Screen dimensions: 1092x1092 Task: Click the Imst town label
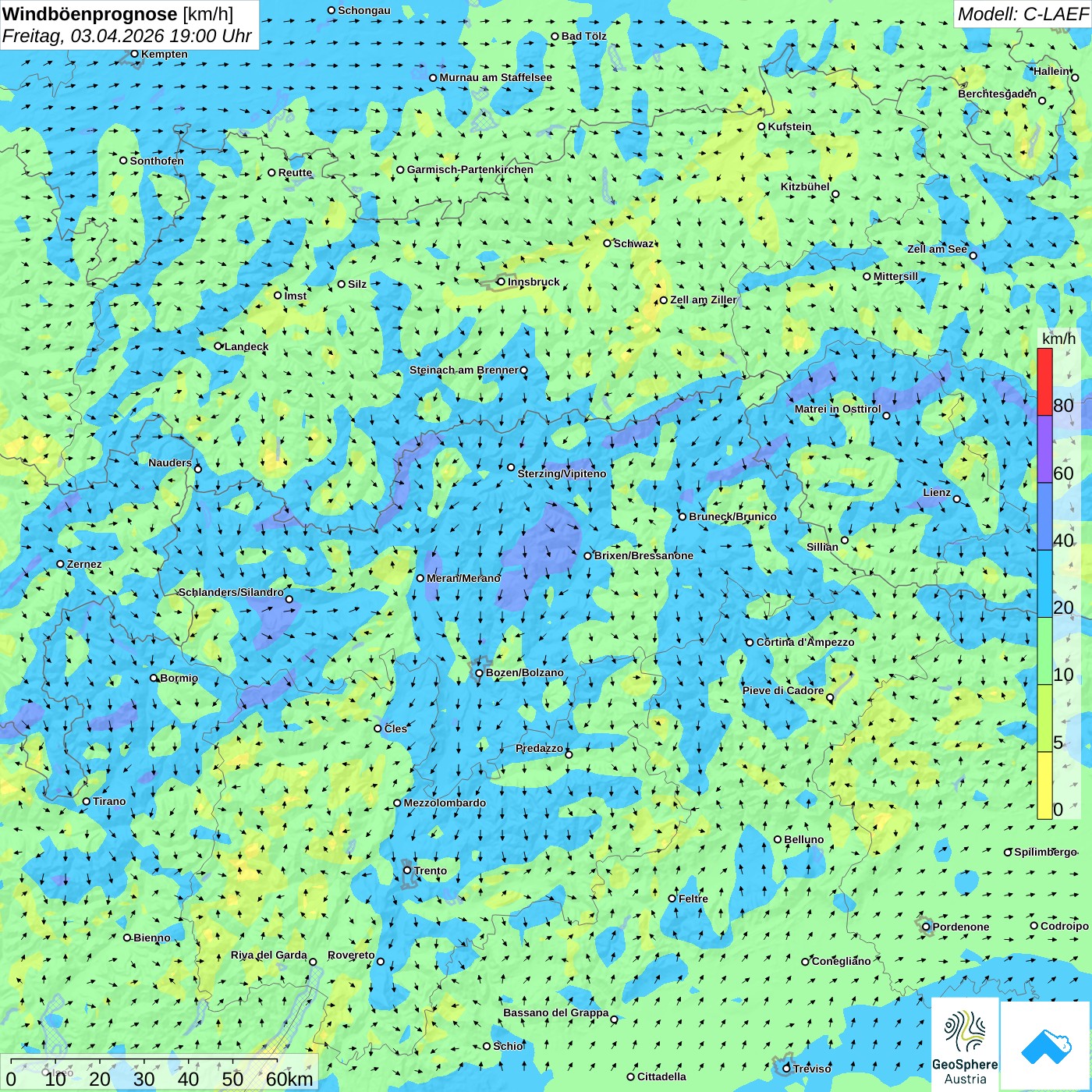coord(296,296)
